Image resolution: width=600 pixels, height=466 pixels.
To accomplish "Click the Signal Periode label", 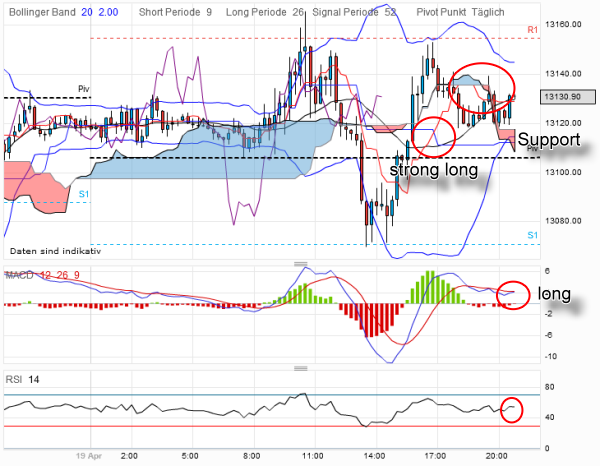I will coord(345,12).
